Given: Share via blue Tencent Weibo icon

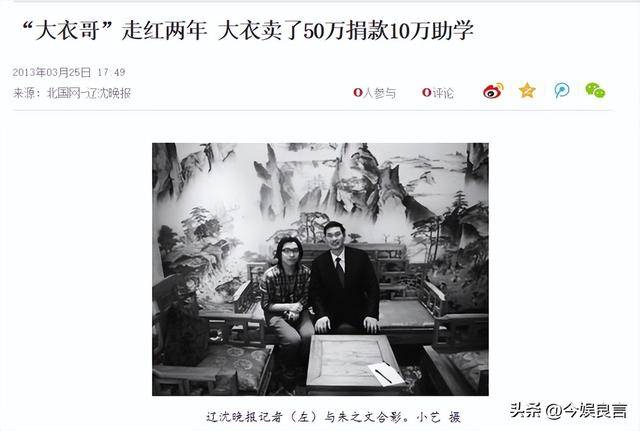Looking at the screenshot, I should (562, 90).
